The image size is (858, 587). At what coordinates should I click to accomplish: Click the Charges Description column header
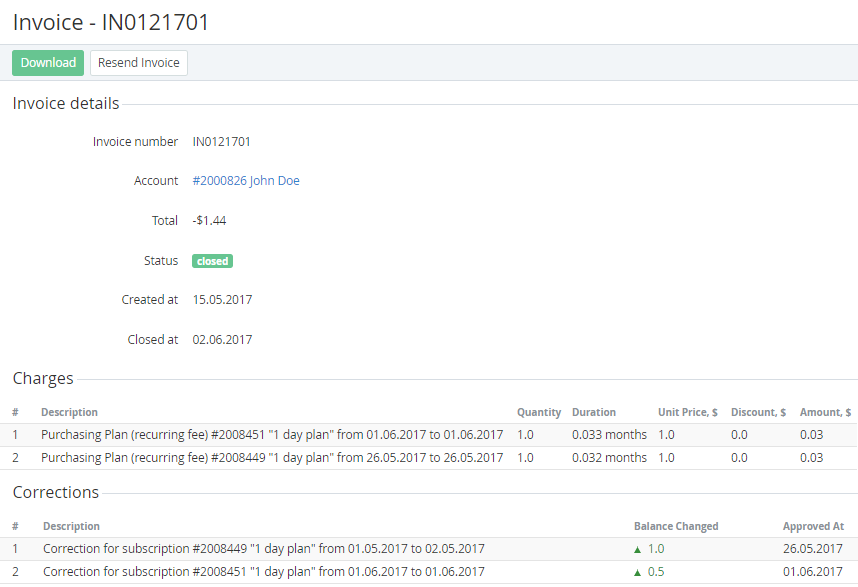[x=69, y=412]
